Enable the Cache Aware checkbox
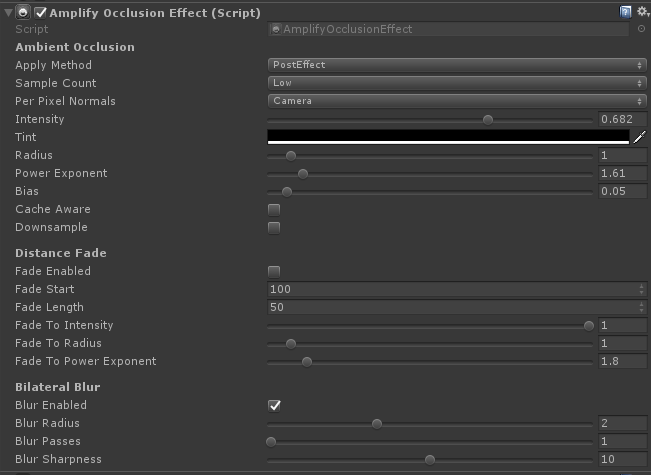 point(274,210)
